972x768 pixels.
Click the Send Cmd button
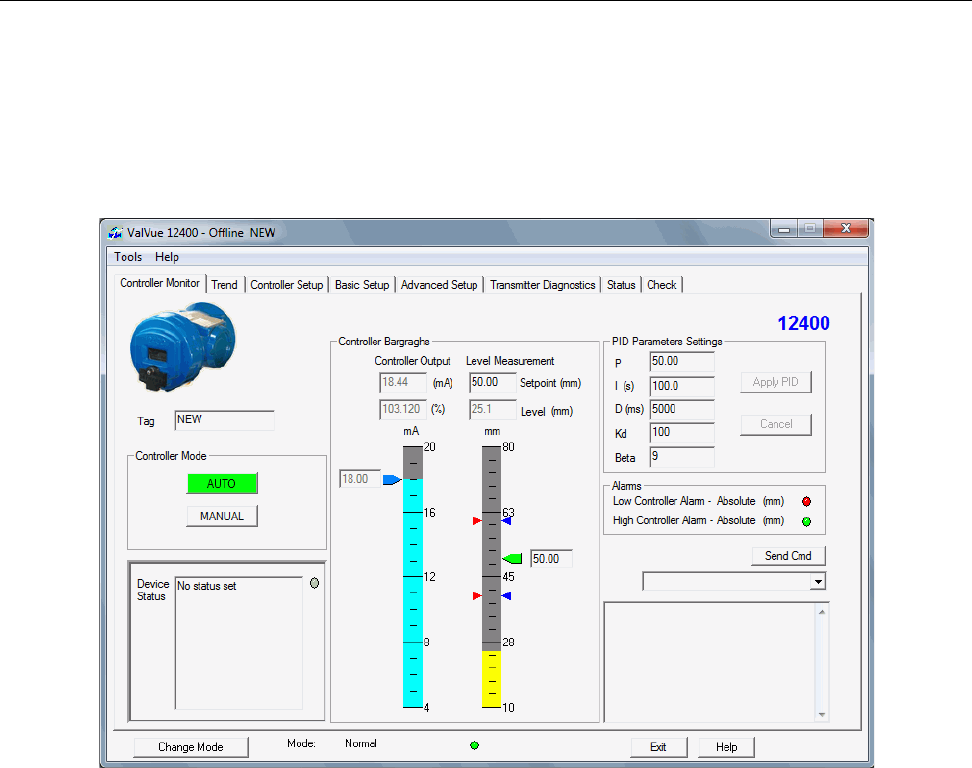click(x=788, y=556)
